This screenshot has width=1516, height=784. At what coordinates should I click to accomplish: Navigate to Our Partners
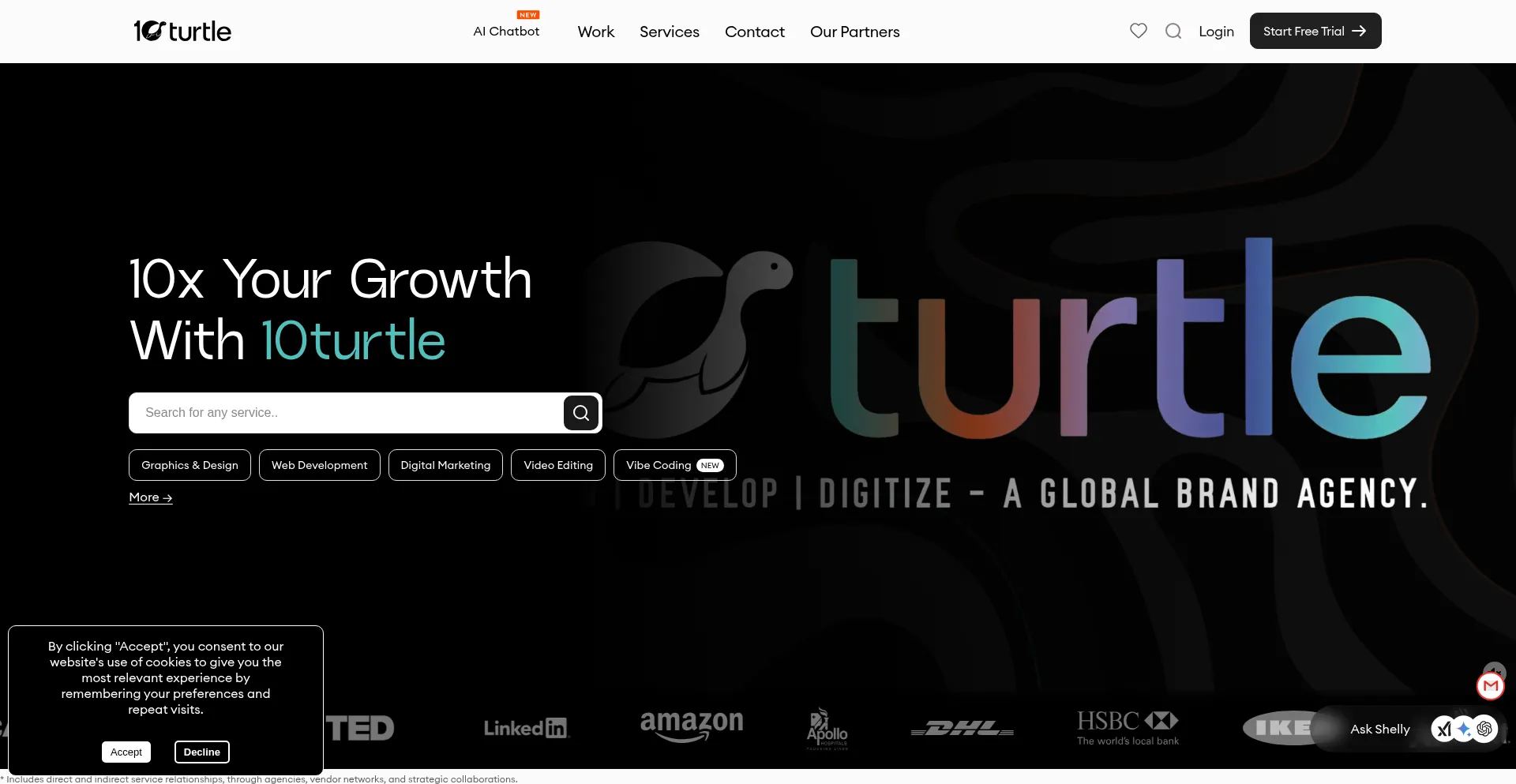click(854, 32)
